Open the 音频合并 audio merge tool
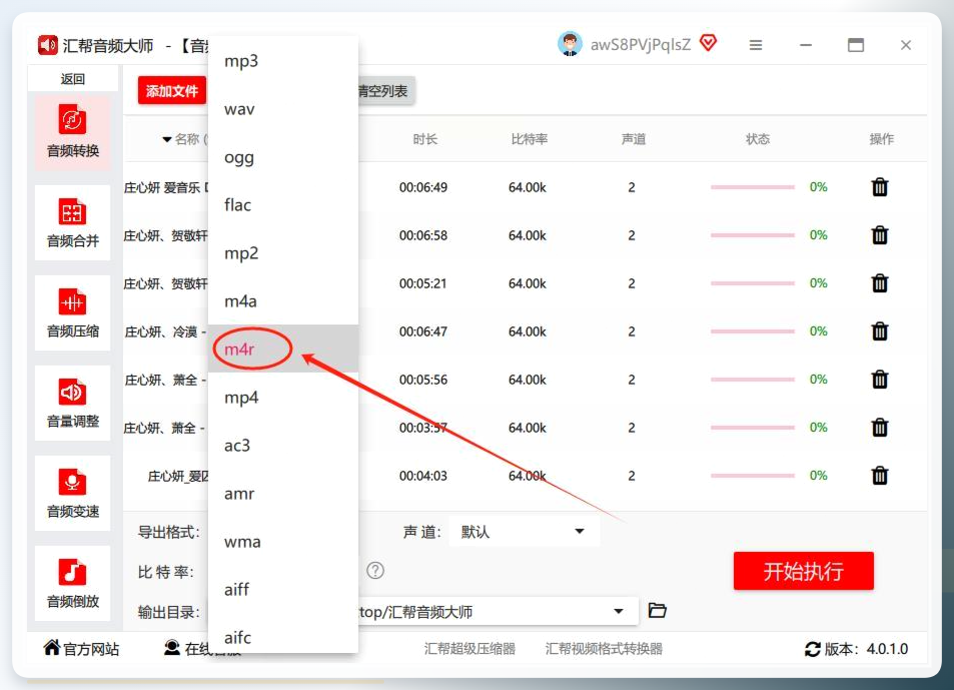 pos(72,223)
